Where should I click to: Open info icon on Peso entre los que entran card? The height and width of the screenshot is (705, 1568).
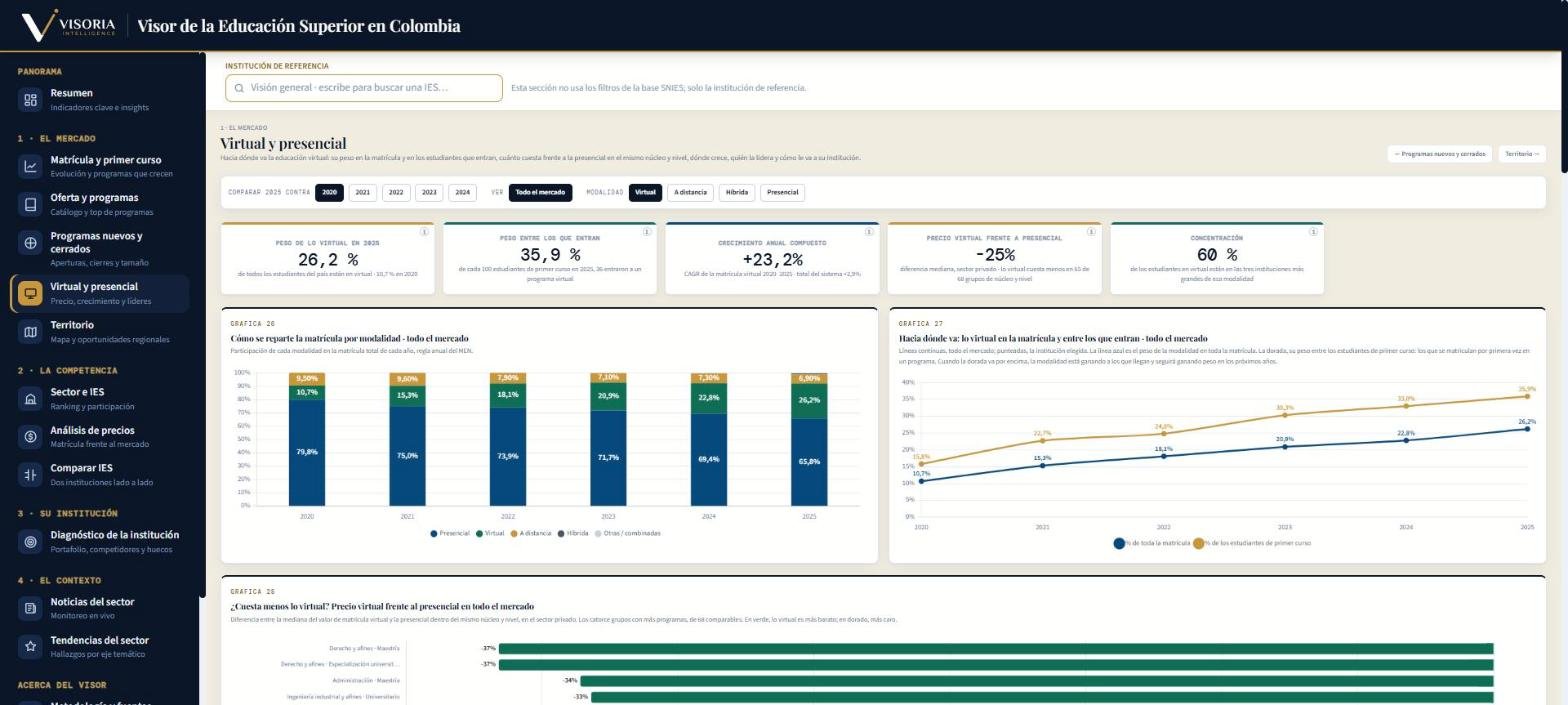point(647,232)
